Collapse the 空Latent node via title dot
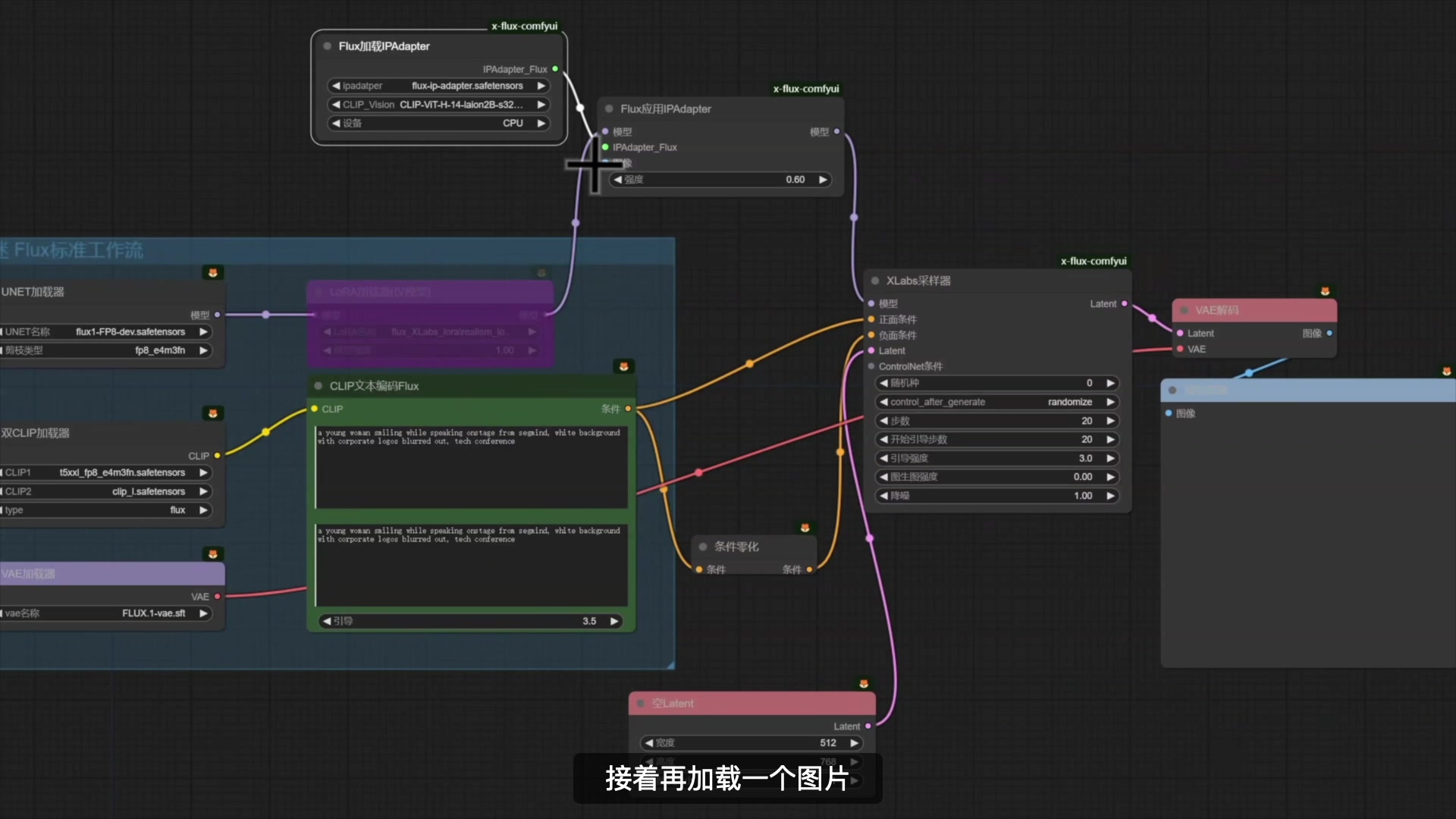The height and width of the screenshot is (819, 1456). (x=641, y=704)
